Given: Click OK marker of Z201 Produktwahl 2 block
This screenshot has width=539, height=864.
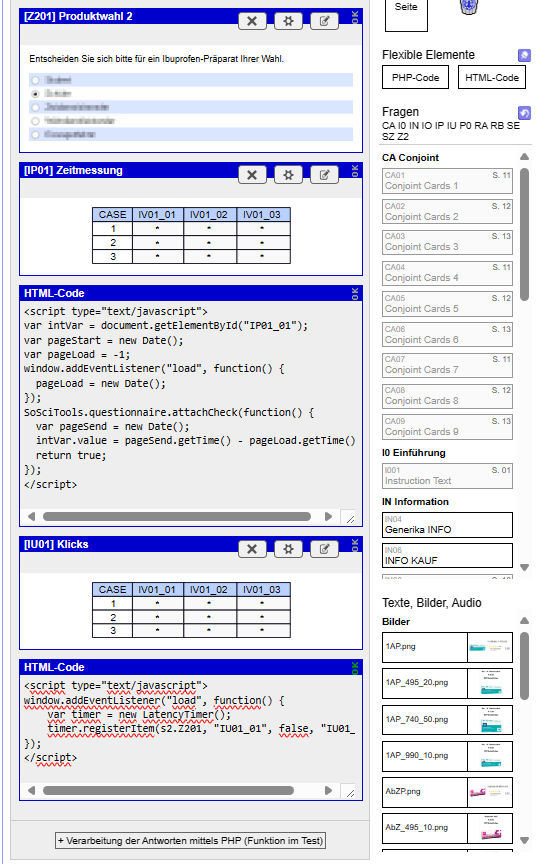Looking at the screenshot, I should click(x=355, y=17).
